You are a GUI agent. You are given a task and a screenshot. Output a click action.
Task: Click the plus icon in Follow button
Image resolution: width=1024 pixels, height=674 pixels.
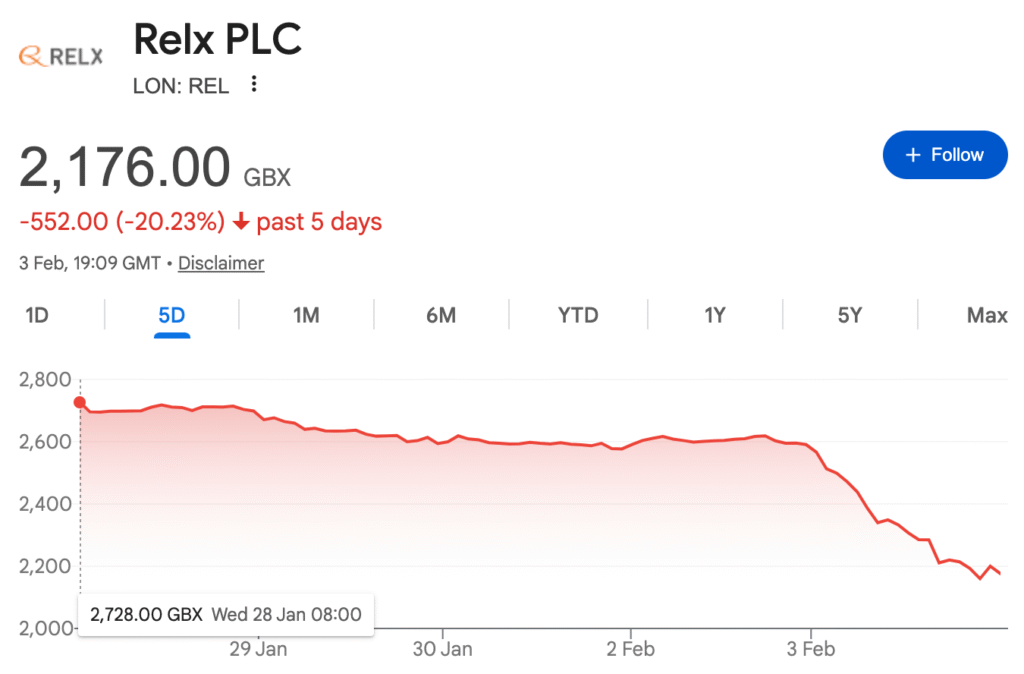coord(912,155)
